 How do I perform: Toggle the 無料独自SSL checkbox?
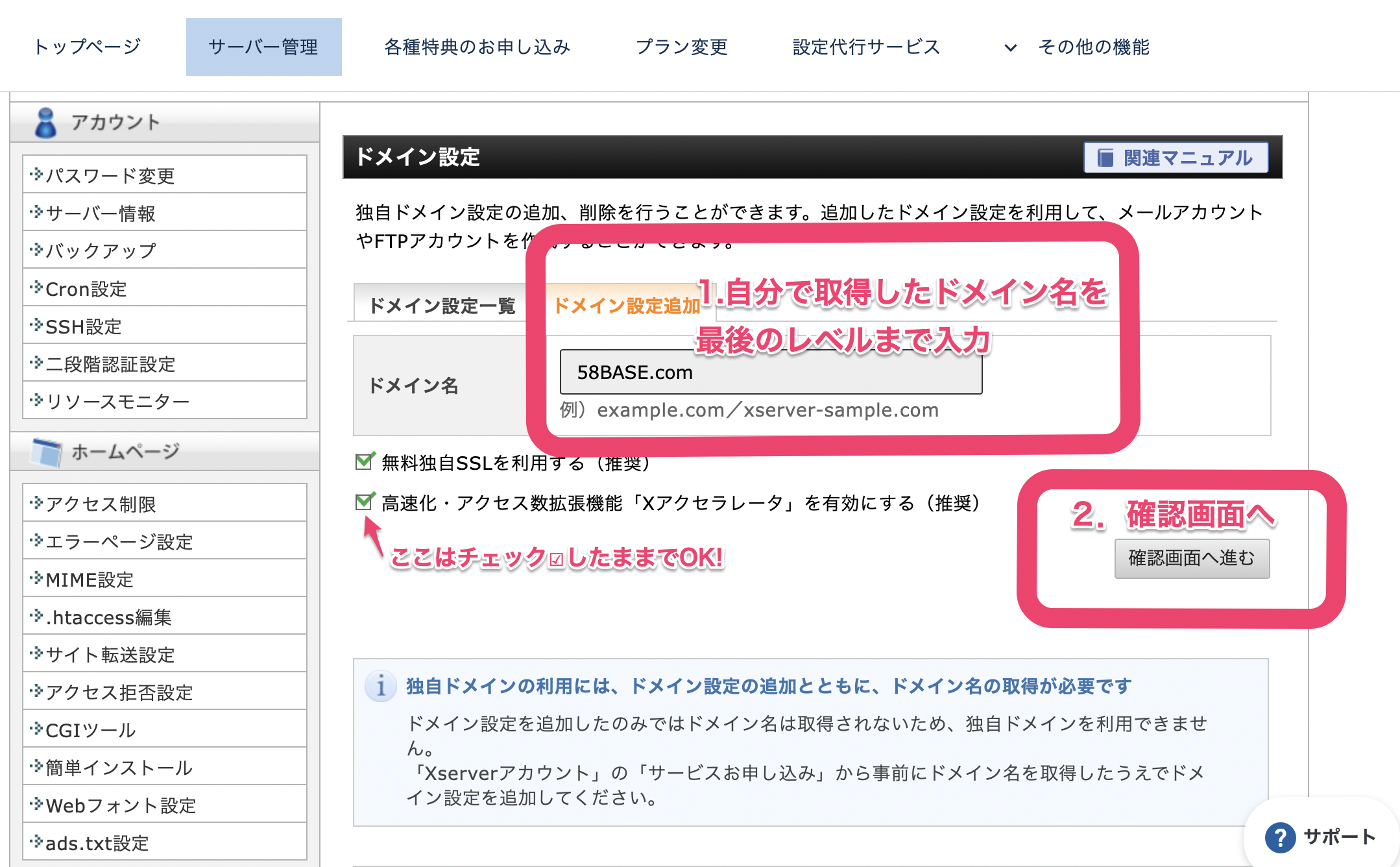[x=365, y=461]
